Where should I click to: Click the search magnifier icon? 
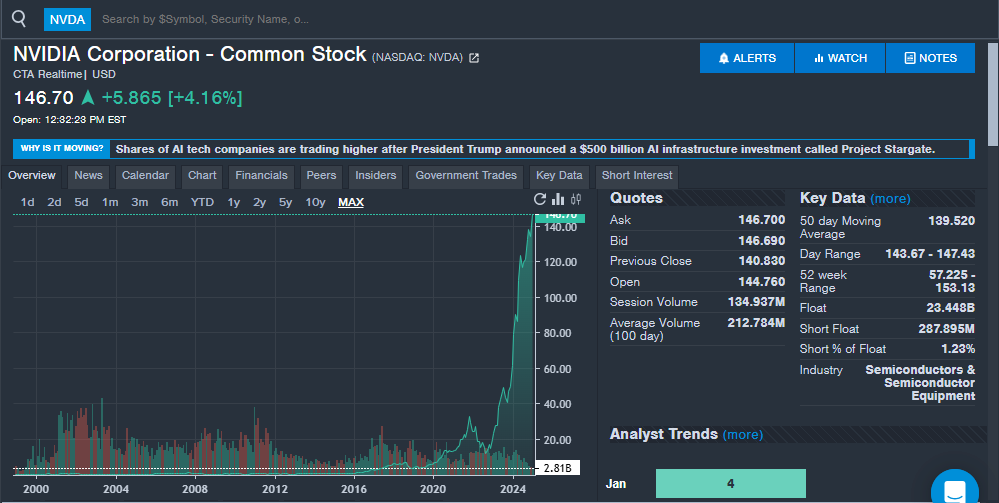tap(19, 18)
